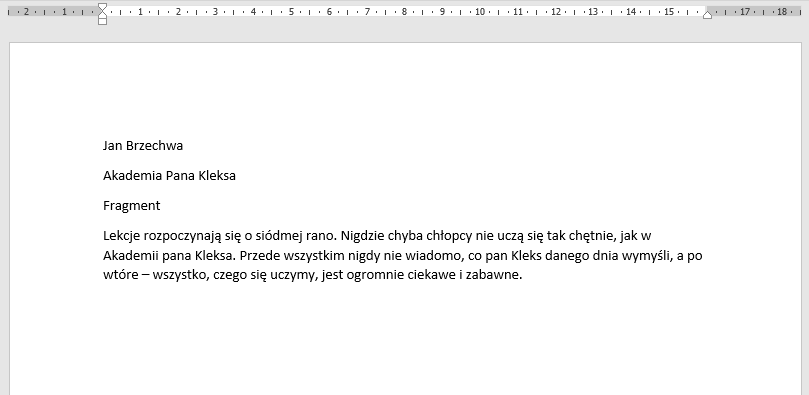This screenshot has height=395, width=809.
Task: Click the word "chętnie"
Action: [590, 237]
